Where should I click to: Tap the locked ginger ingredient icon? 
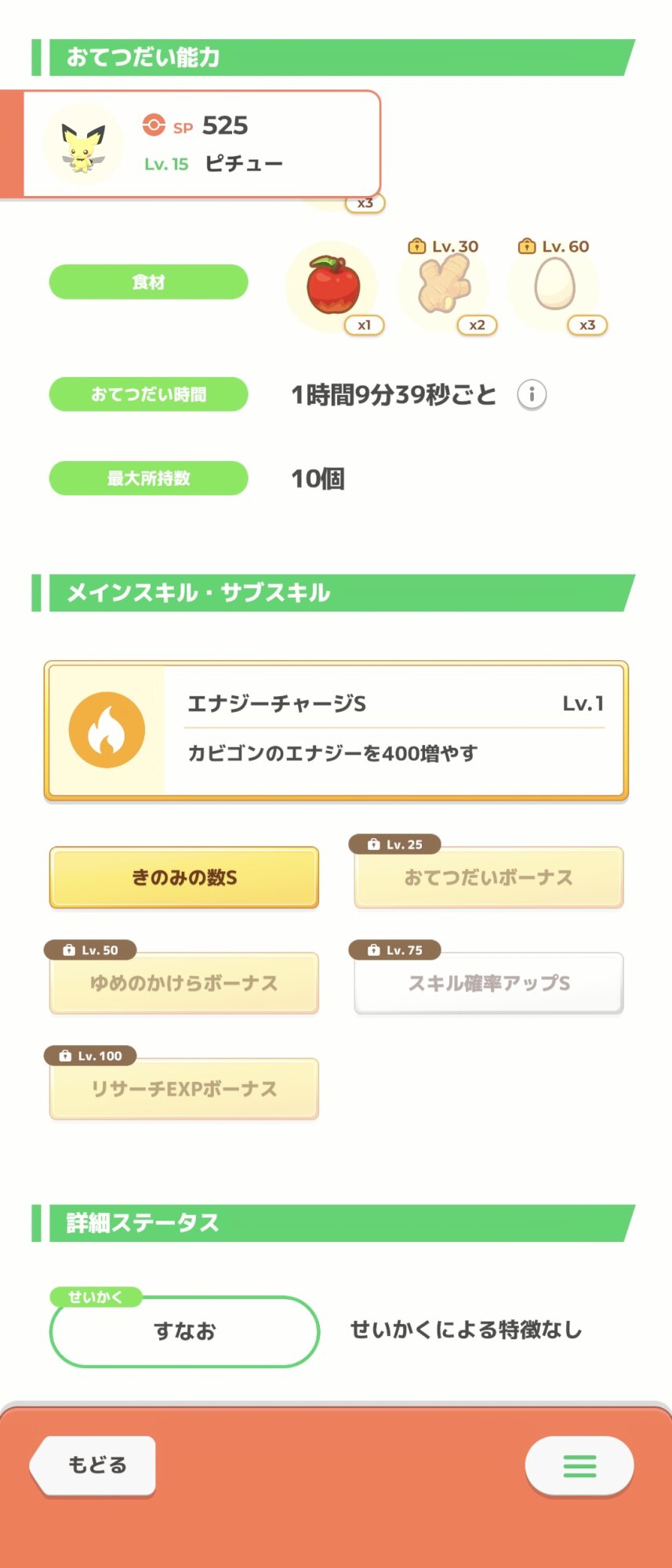pos(443,285)
